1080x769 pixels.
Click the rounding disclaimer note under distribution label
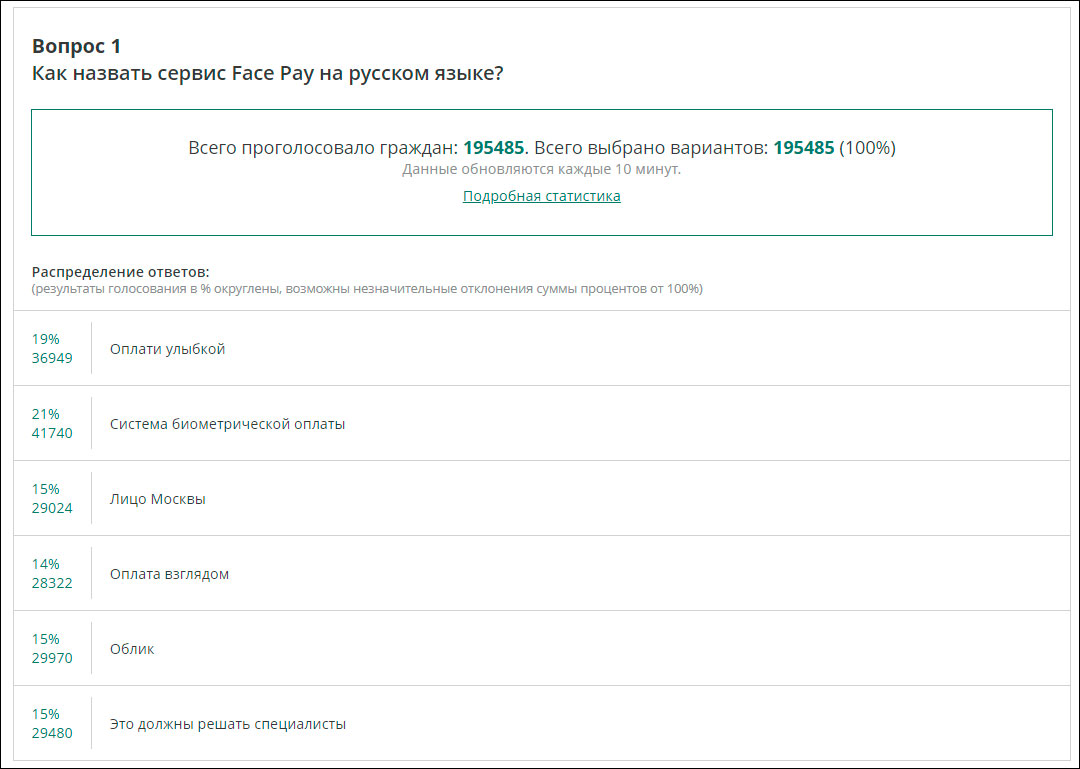[367, 289]
